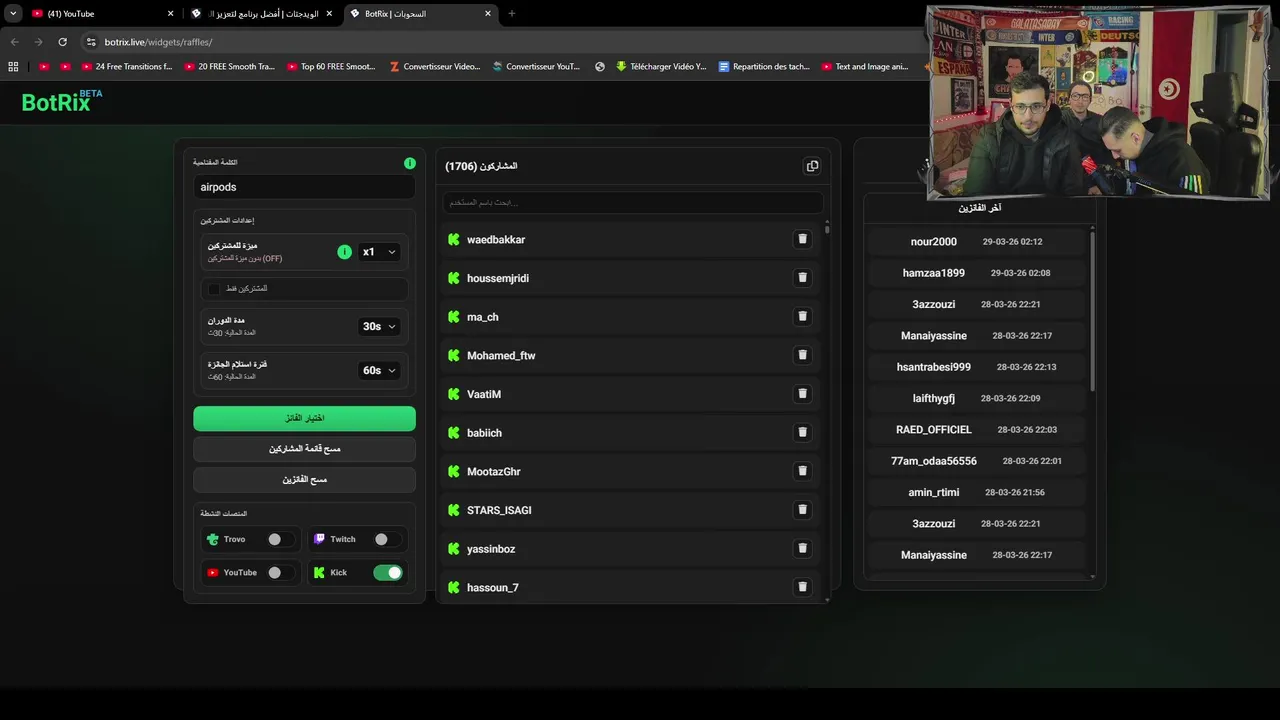Delete participant waedbakkar with trash icon
Image resolution: width=1280 pixels, height=720 pixels.
(802, 239)
